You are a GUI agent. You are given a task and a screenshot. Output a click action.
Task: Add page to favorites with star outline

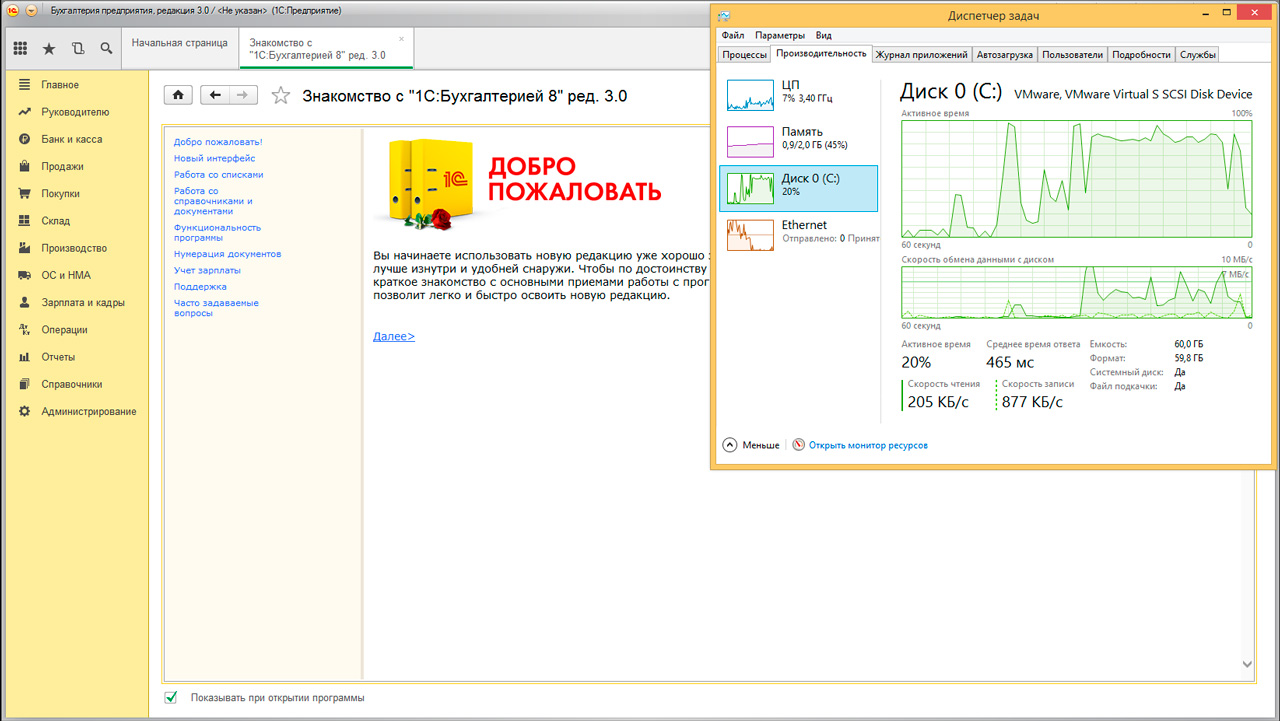pyautogui.click(x=281, y=96)
